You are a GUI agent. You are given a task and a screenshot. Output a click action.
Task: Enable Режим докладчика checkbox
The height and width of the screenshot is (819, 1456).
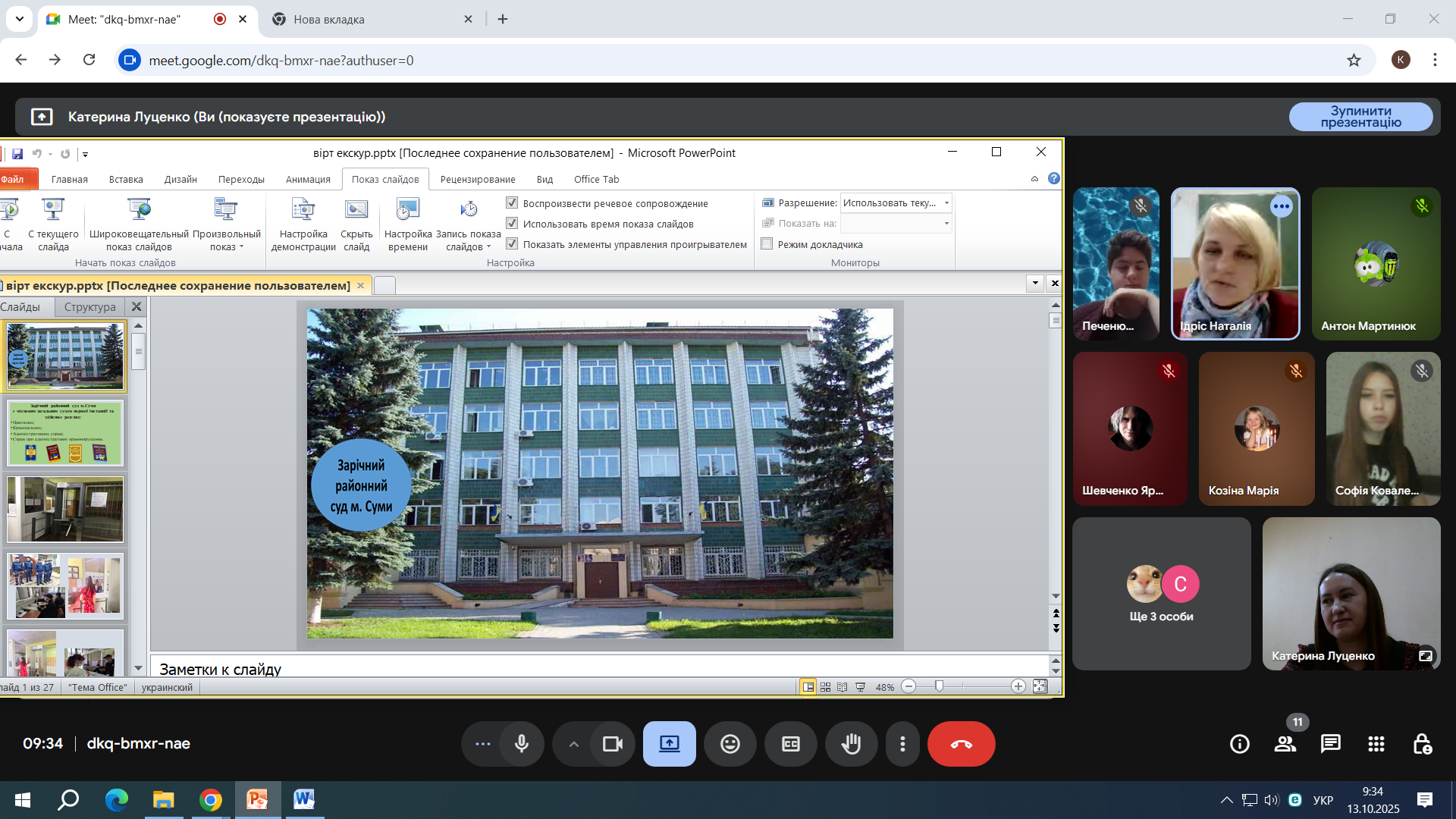click(x=767, y=244)
